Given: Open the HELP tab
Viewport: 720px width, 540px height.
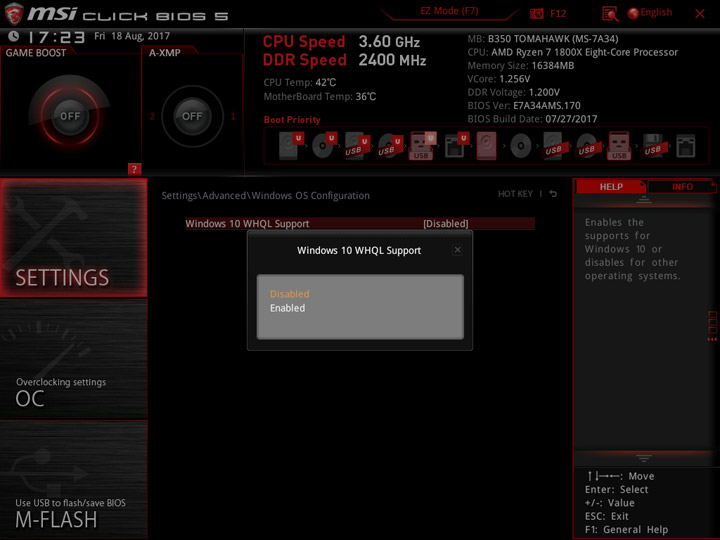Looking at the screenshot, I should tap(611, 187).
